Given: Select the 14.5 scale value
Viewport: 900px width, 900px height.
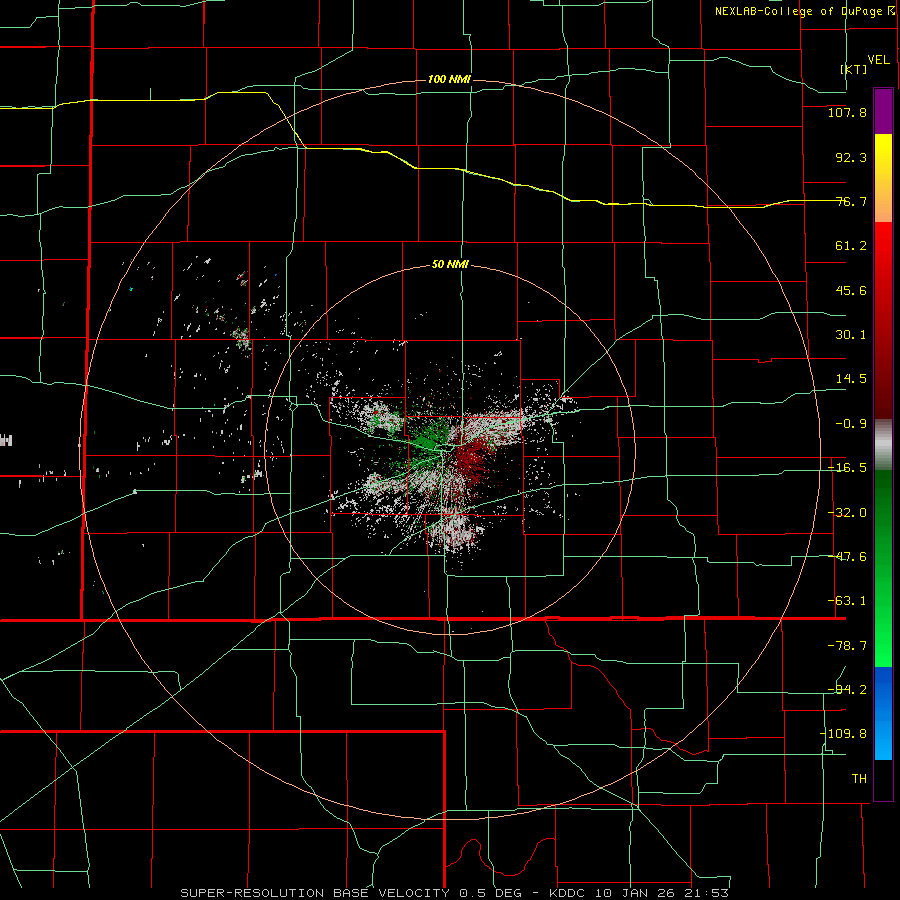Looking at the screenshot, I should (851, 379).
